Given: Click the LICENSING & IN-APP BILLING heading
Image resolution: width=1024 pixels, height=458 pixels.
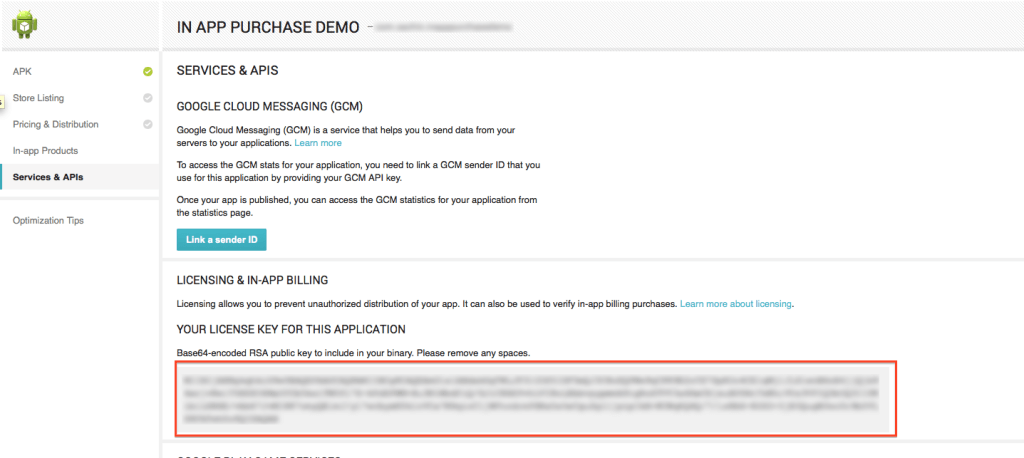Looking at the screenshot, I should [252, 280].
